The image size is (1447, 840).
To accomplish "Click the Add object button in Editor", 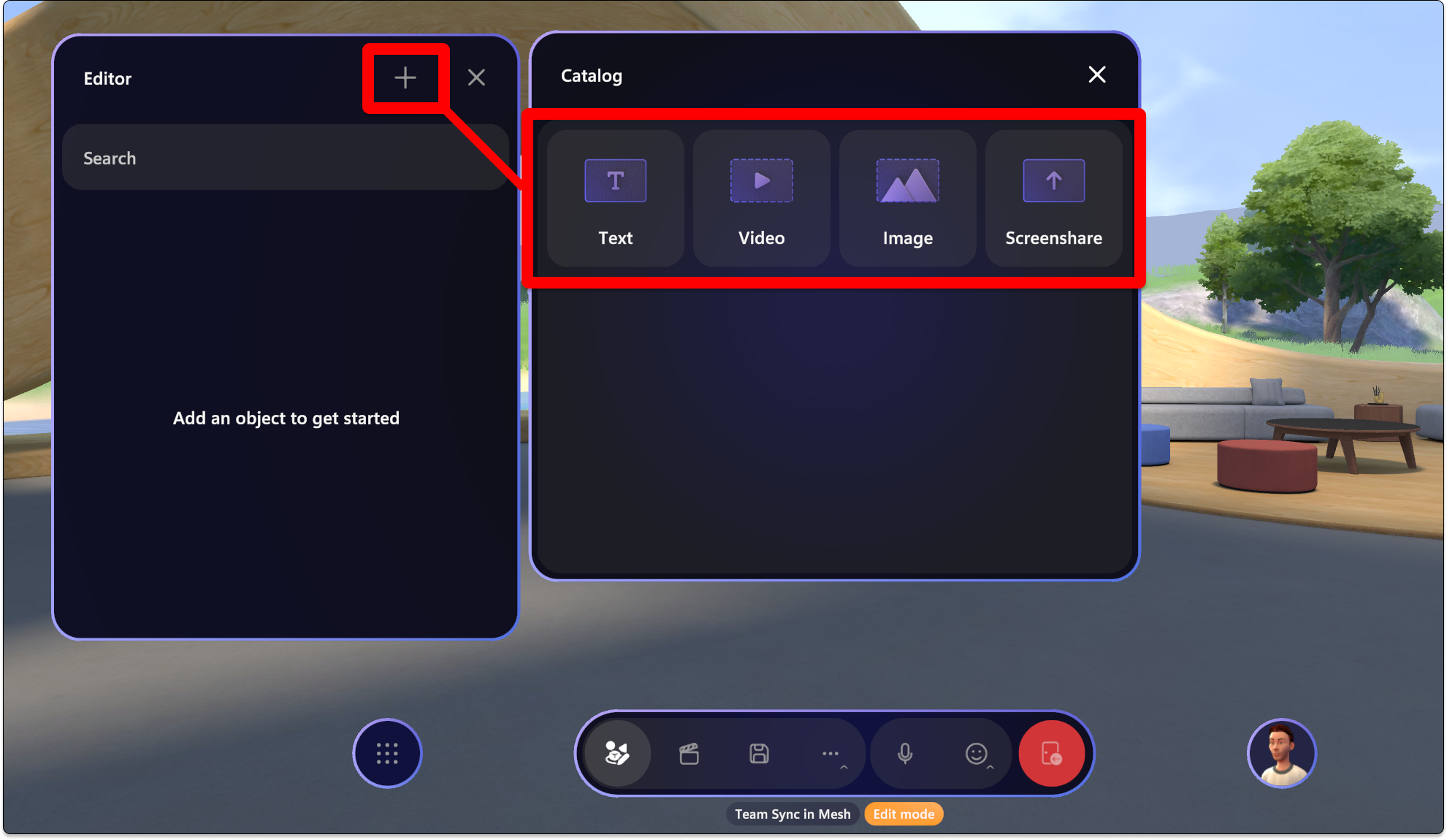I will click(404, 77).
